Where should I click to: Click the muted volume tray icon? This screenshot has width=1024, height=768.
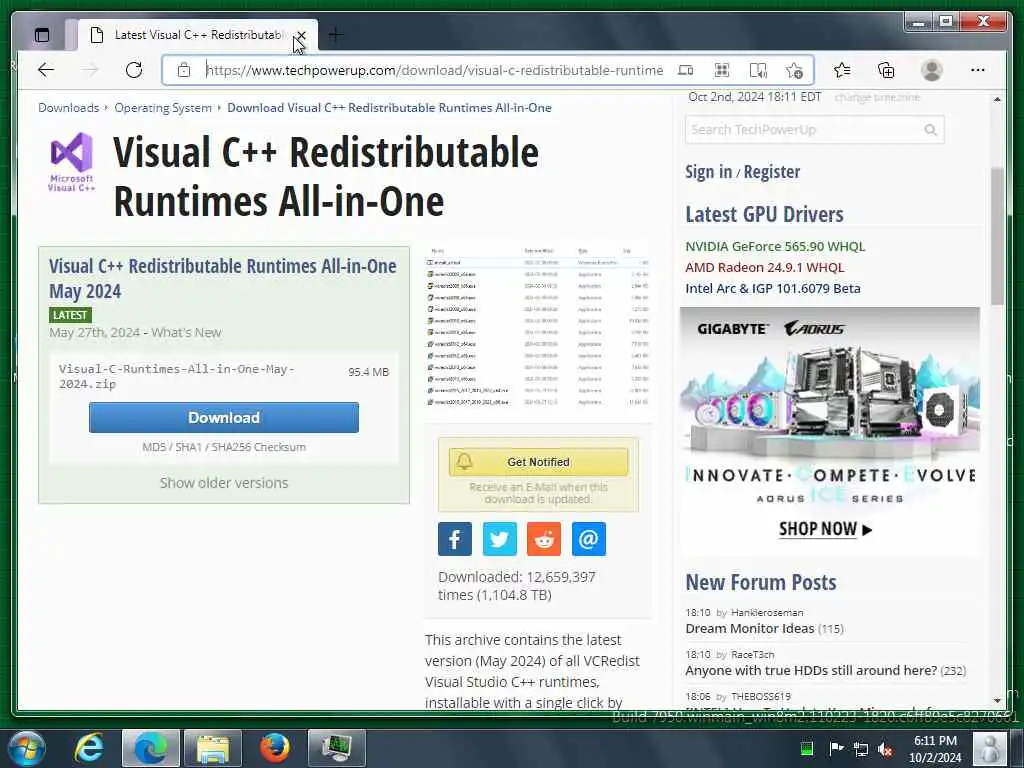[x=886, y=748]
